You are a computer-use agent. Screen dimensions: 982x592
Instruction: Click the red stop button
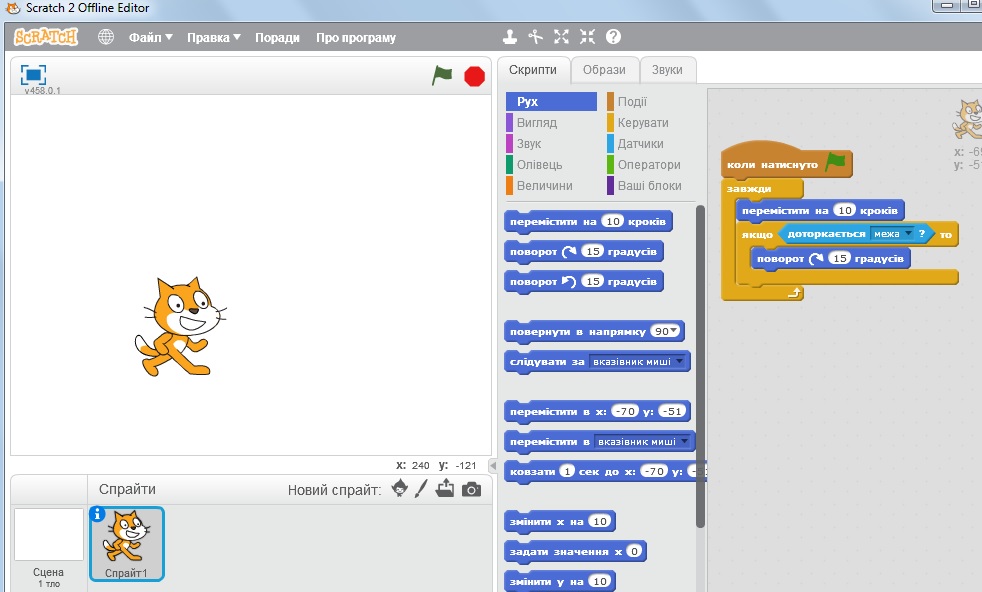point(474,76)
